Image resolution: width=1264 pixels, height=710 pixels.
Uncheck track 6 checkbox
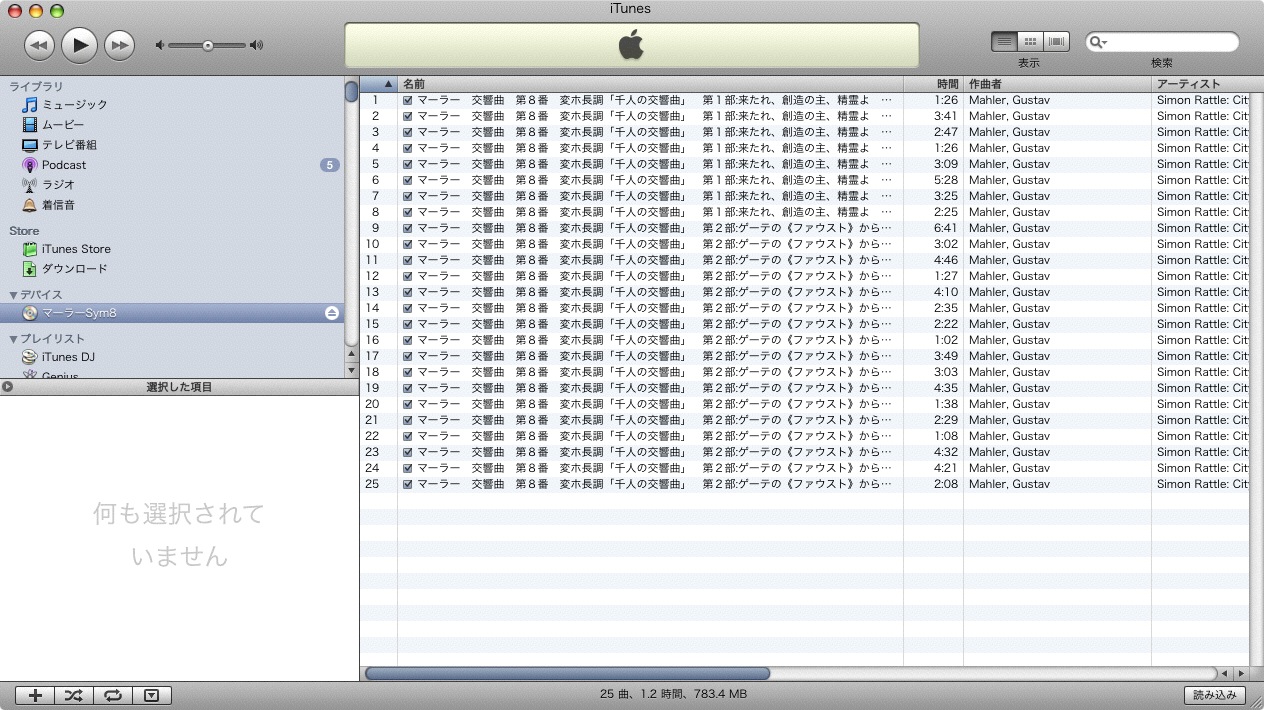pyautogui.click(x=408, y=180)
